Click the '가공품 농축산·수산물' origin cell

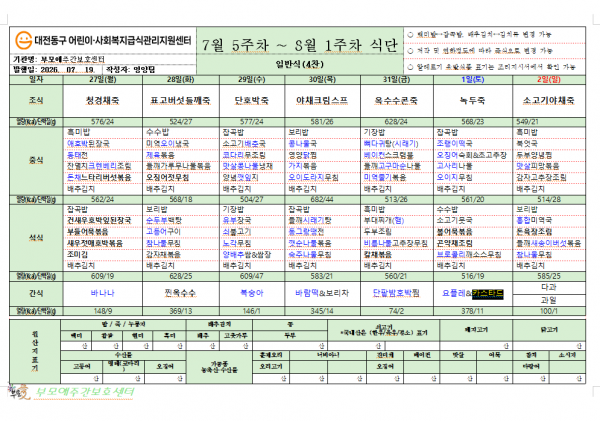coord(220,367)
